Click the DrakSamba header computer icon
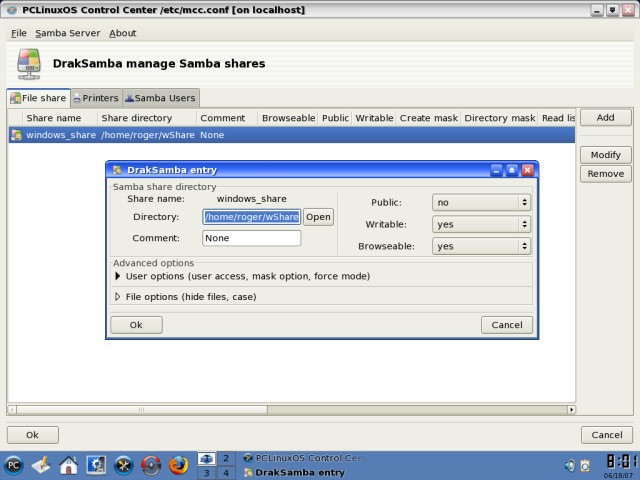Viewport: 640px width, 480px height. (29, 64)
